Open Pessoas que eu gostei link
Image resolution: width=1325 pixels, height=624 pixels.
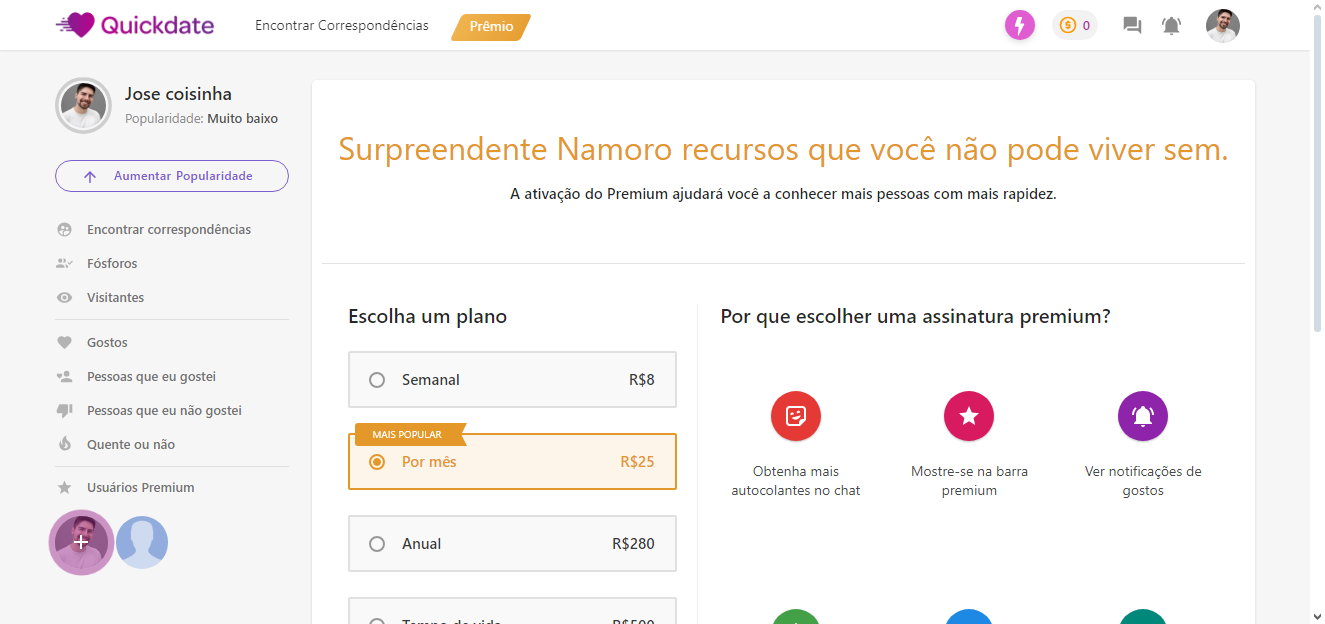pyautogui.click(x=151, y=377)
